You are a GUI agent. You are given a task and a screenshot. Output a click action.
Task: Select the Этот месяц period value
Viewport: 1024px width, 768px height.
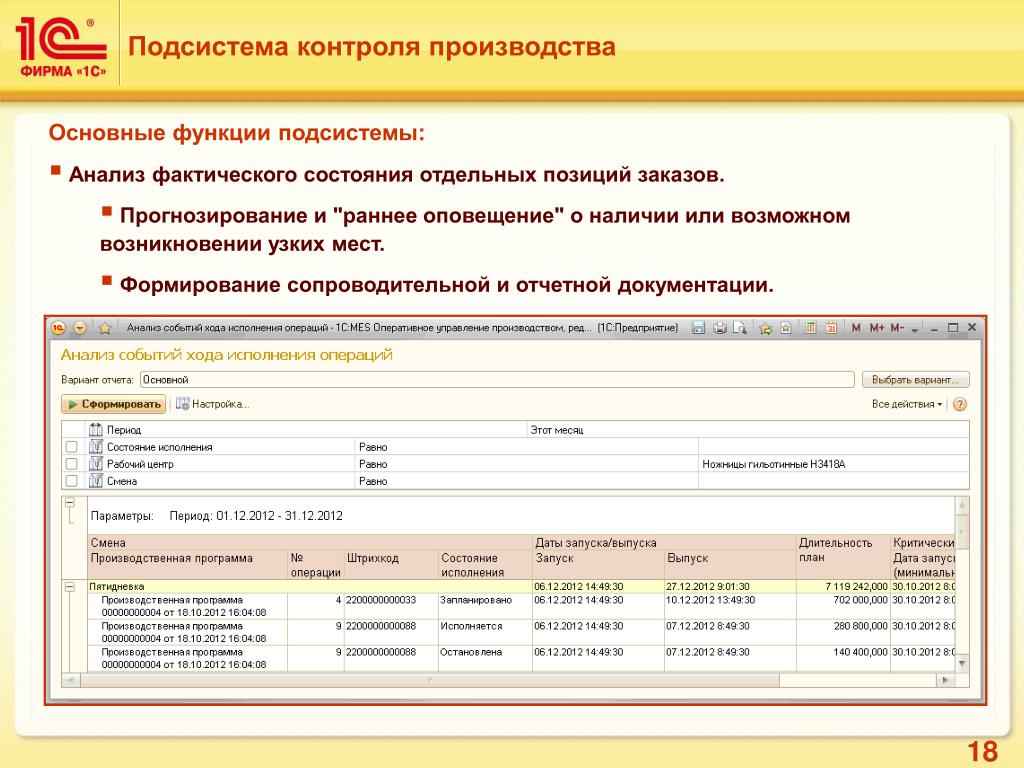[557, 430]
